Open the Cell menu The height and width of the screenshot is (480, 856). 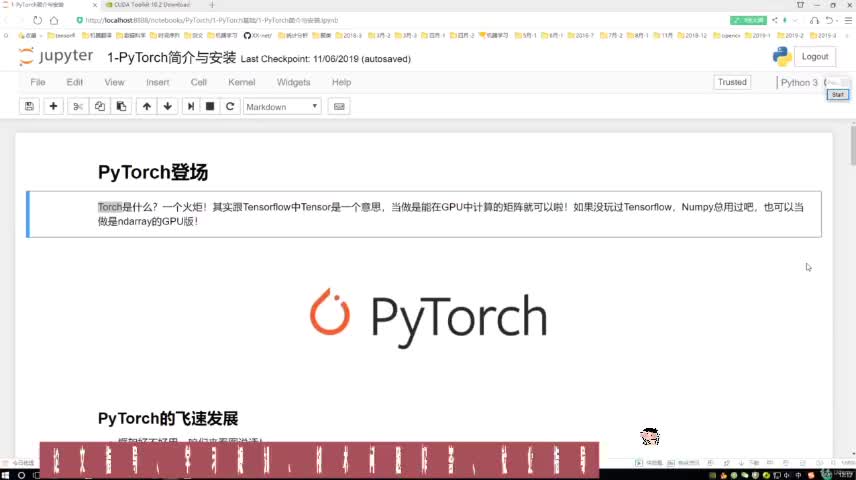pyautogui.click(x=198, y=82)
